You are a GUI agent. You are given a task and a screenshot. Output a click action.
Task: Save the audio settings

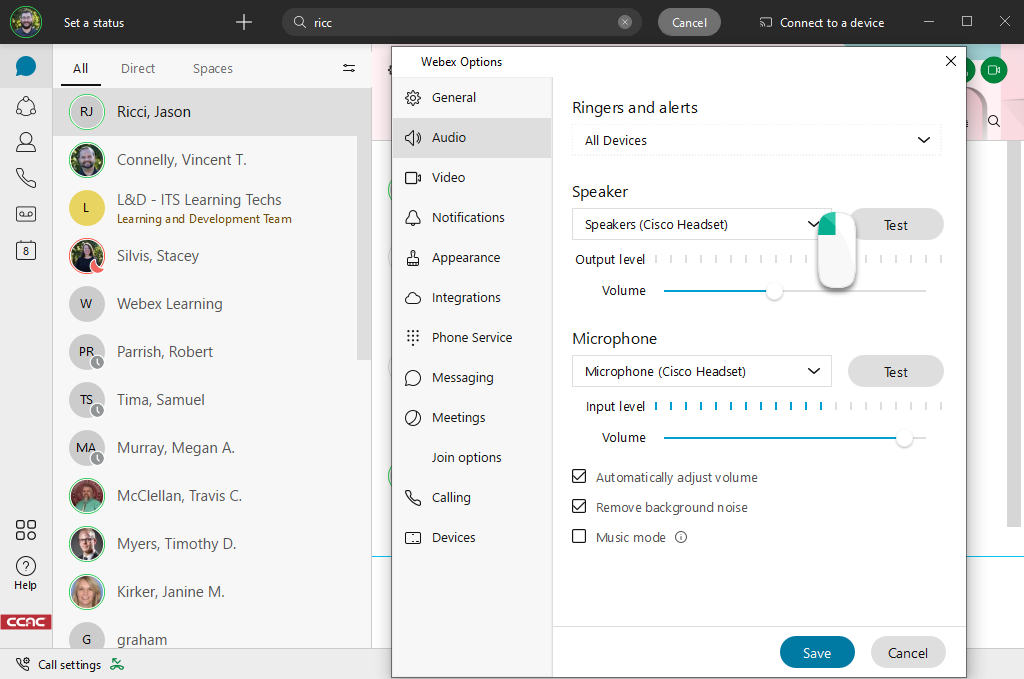coord(817,652)
